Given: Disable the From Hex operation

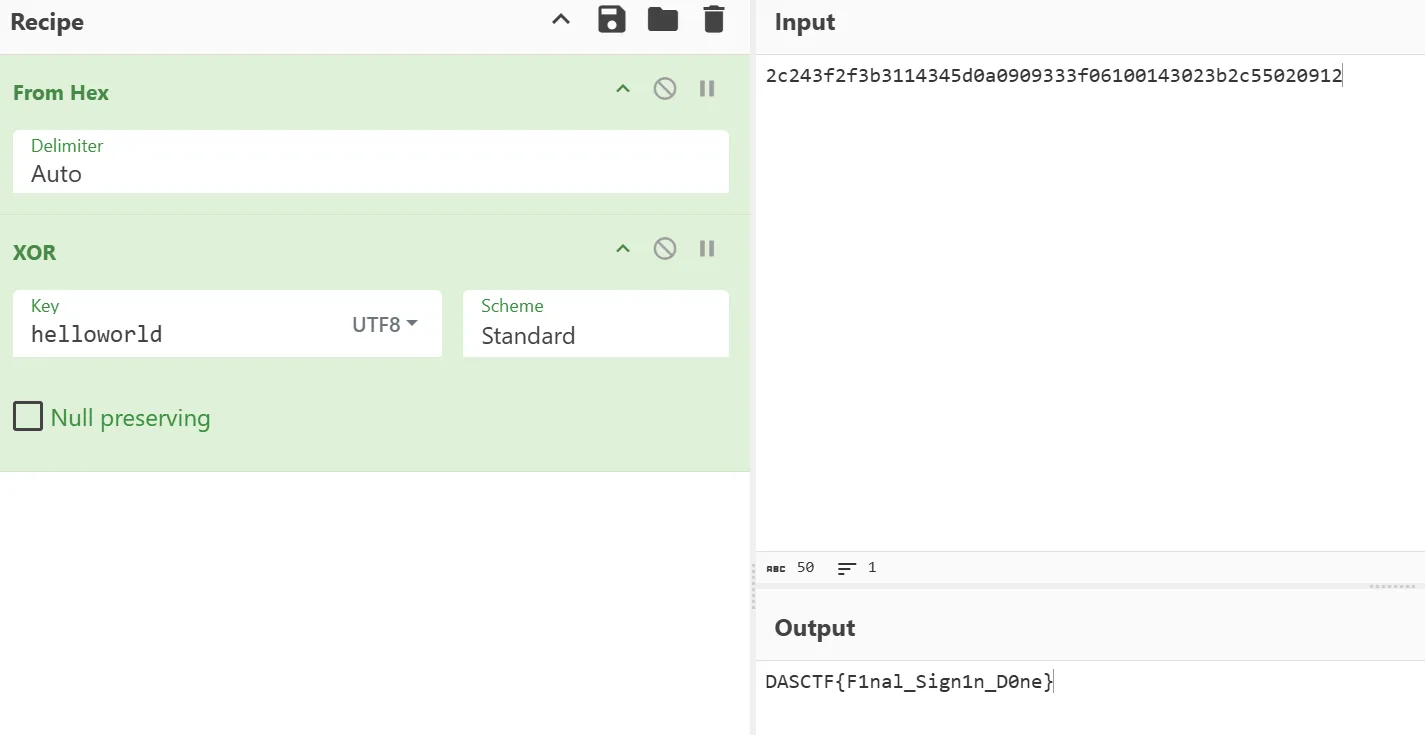Looking at the screenshot, I should tap(665, 89).
